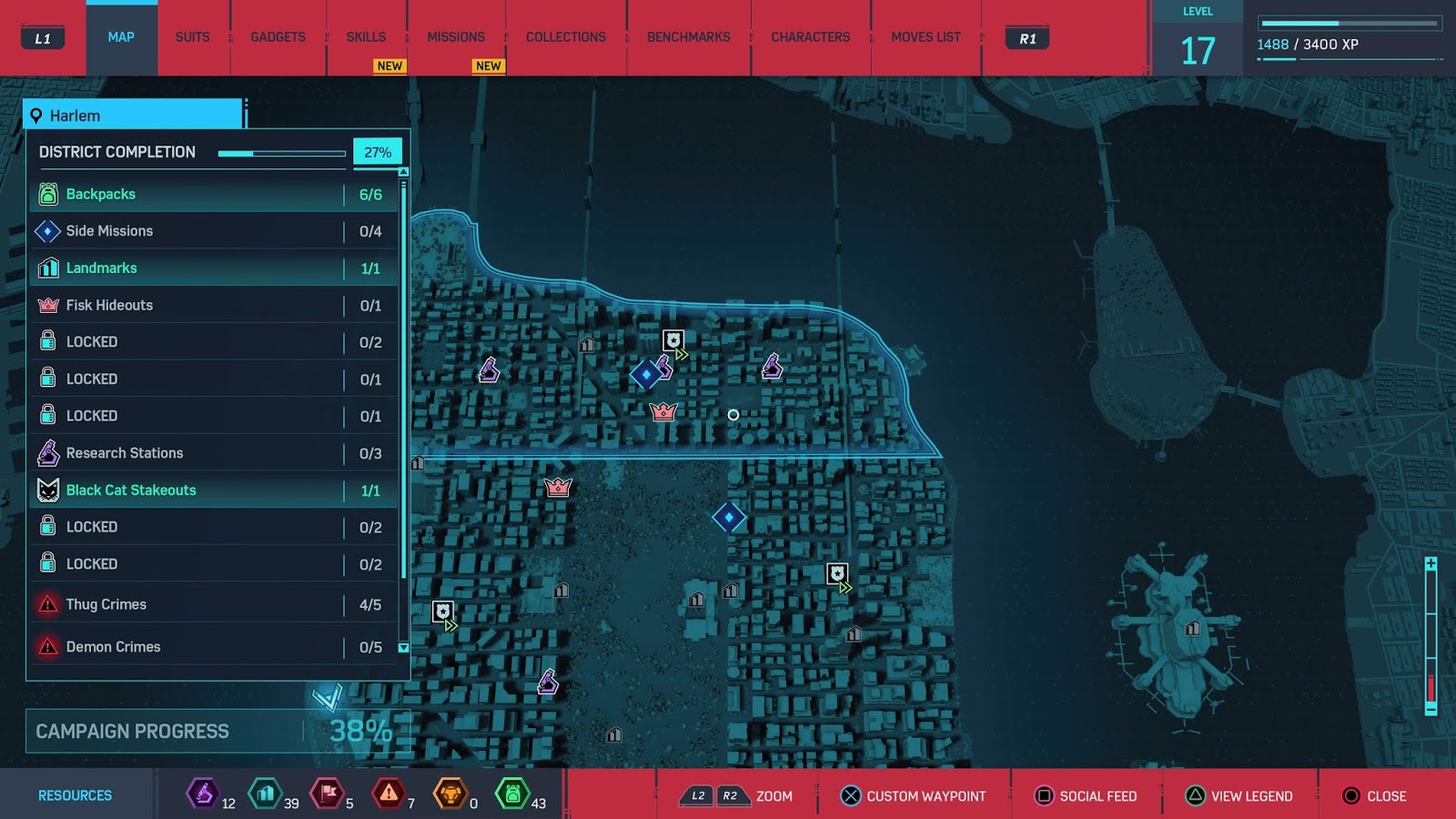Select the Fisk hideout crown below Harlem's border
This screenshot has width=1456, height=819.
coord(558,487)
